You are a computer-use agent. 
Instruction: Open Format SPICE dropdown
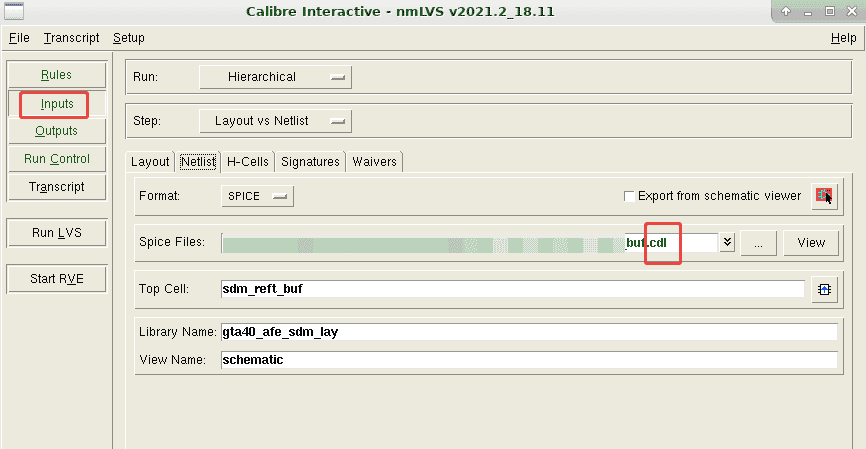point(257,196)
